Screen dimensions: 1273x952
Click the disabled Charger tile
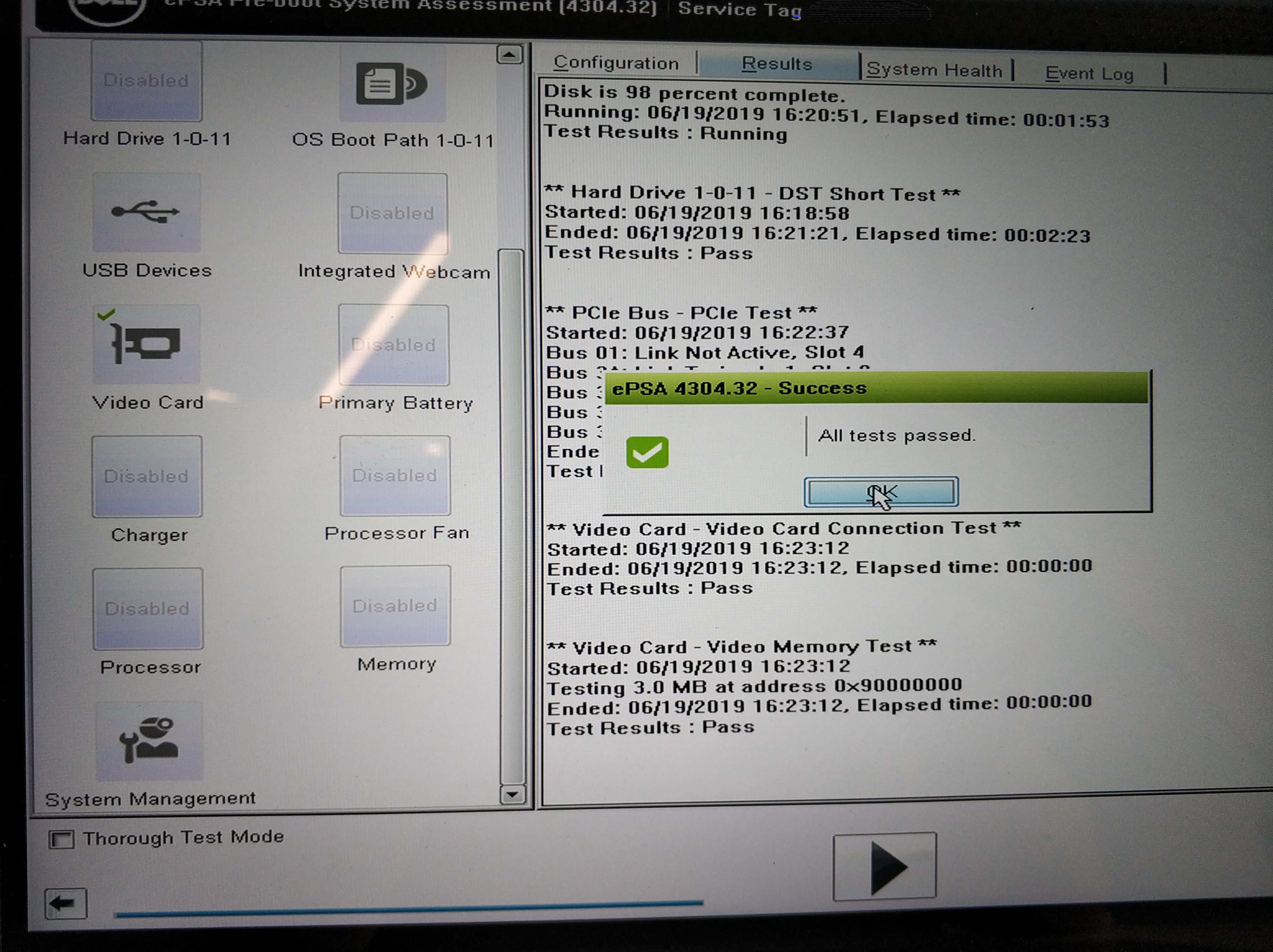pyautogui.click(x=147, y=476)
